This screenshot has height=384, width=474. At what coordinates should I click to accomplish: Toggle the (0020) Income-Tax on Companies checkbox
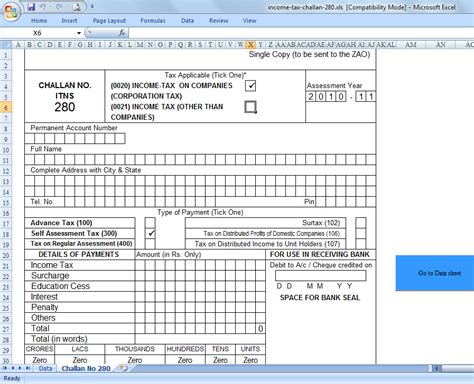click(250, 86)
